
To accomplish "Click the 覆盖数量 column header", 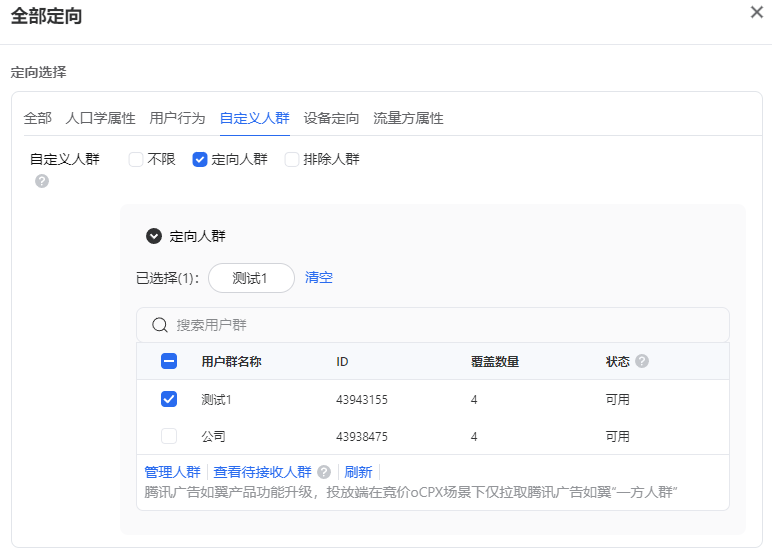I will pyautogui.click(x=495, y=361).
